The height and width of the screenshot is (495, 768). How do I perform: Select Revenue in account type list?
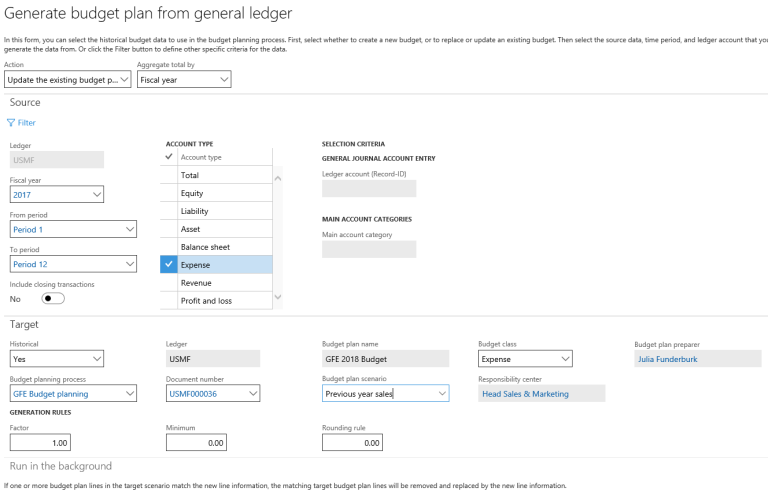(x=198, y=283)
